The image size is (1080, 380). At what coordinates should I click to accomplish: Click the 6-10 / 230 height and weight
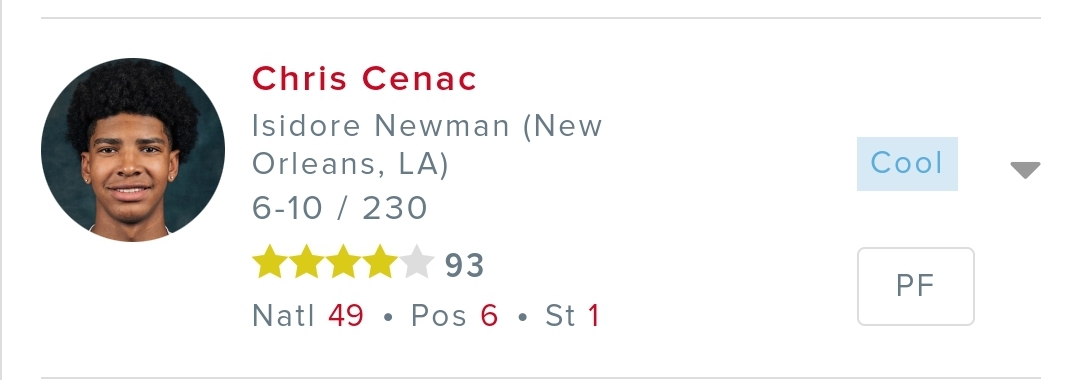(340, 208)
